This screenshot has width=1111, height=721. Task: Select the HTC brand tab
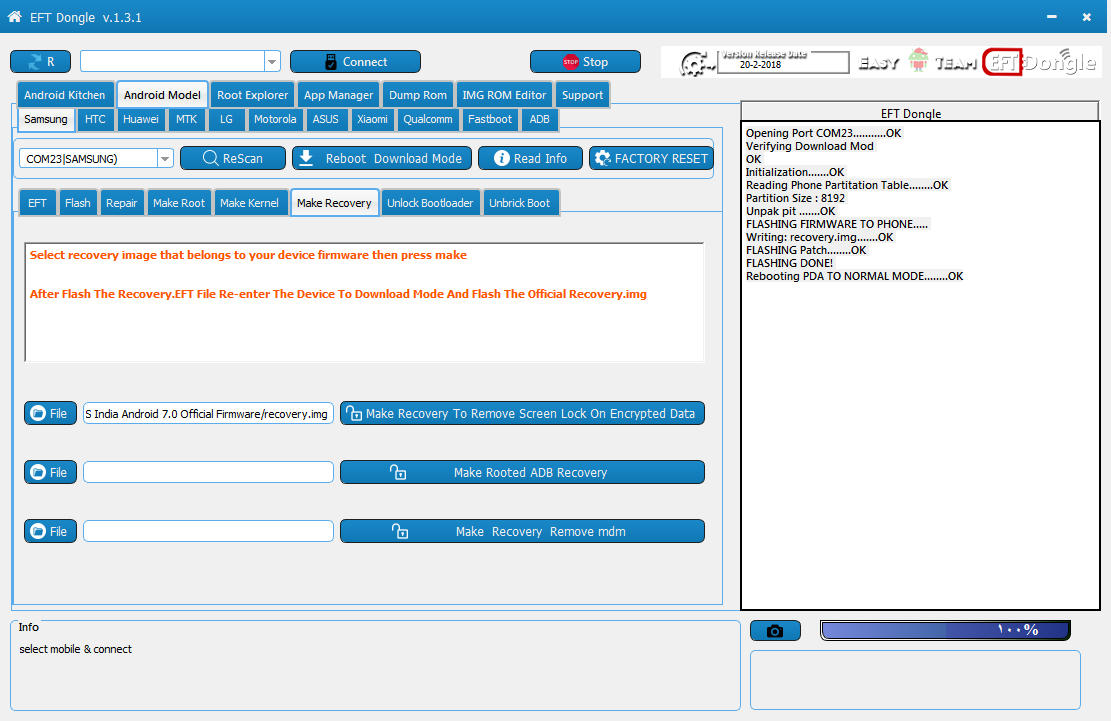pyautogui.click(x=95, y=119)
